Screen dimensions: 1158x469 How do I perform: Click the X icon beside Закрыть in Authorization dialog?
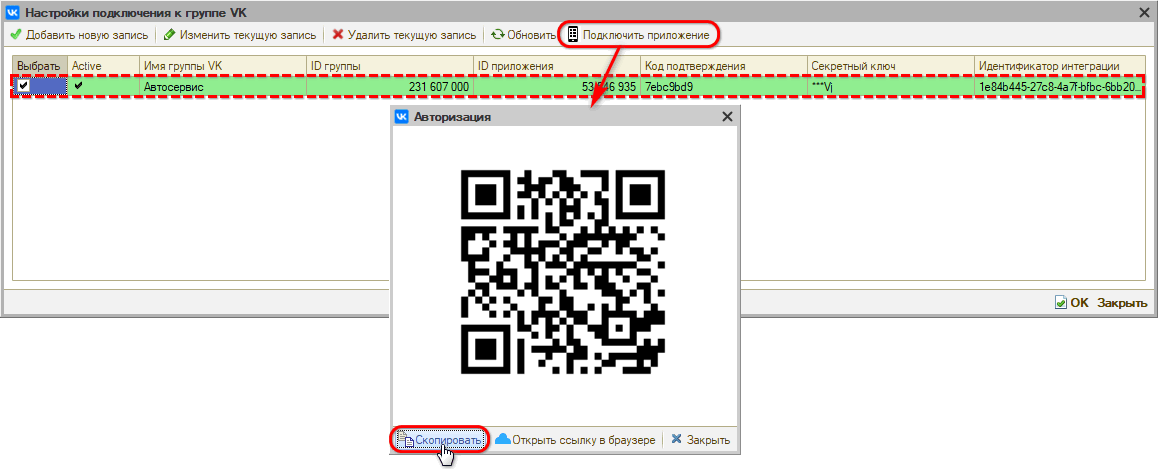click(677, 440)
